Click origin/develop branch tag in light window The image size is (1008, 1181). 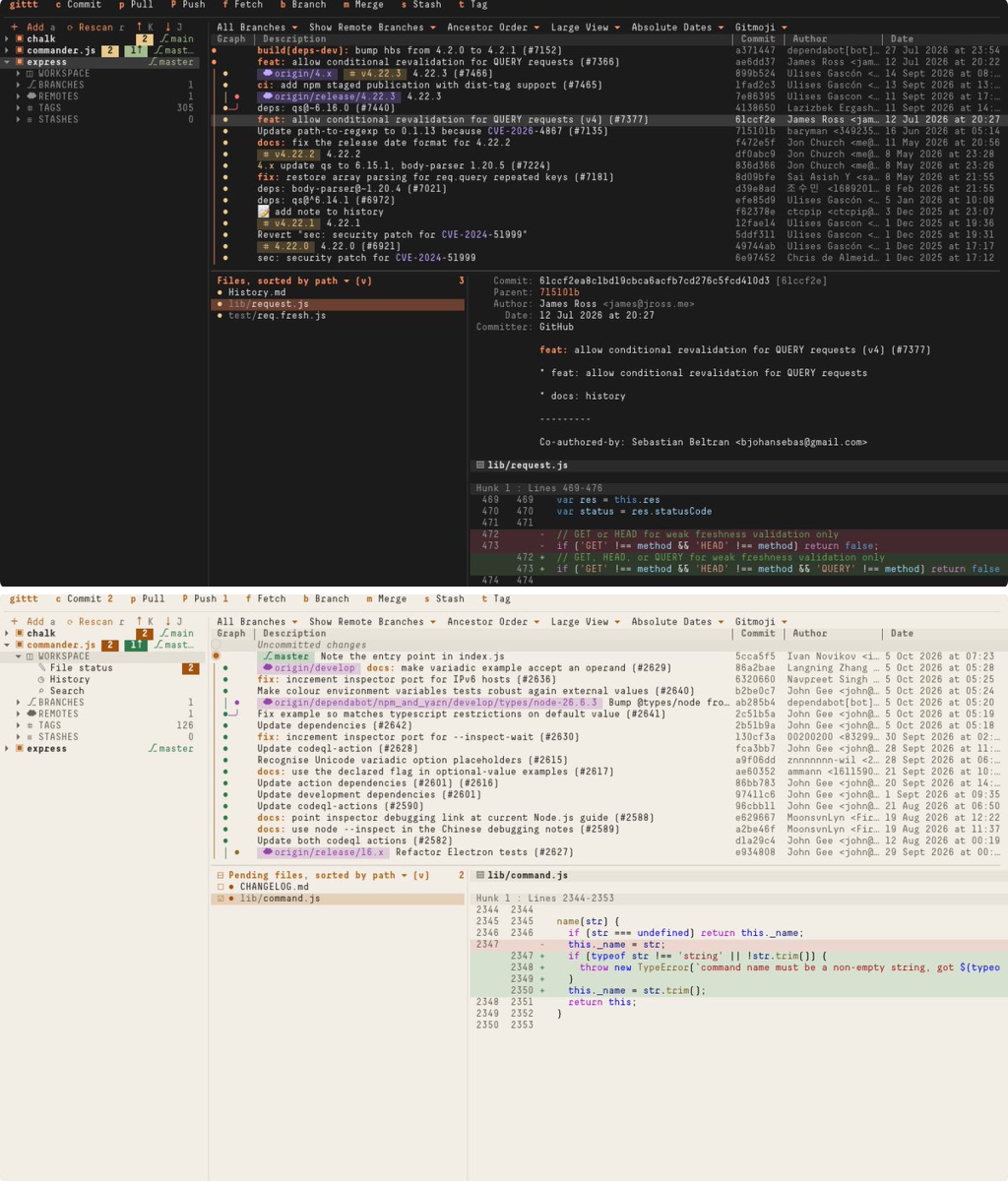tap(309, 668)
